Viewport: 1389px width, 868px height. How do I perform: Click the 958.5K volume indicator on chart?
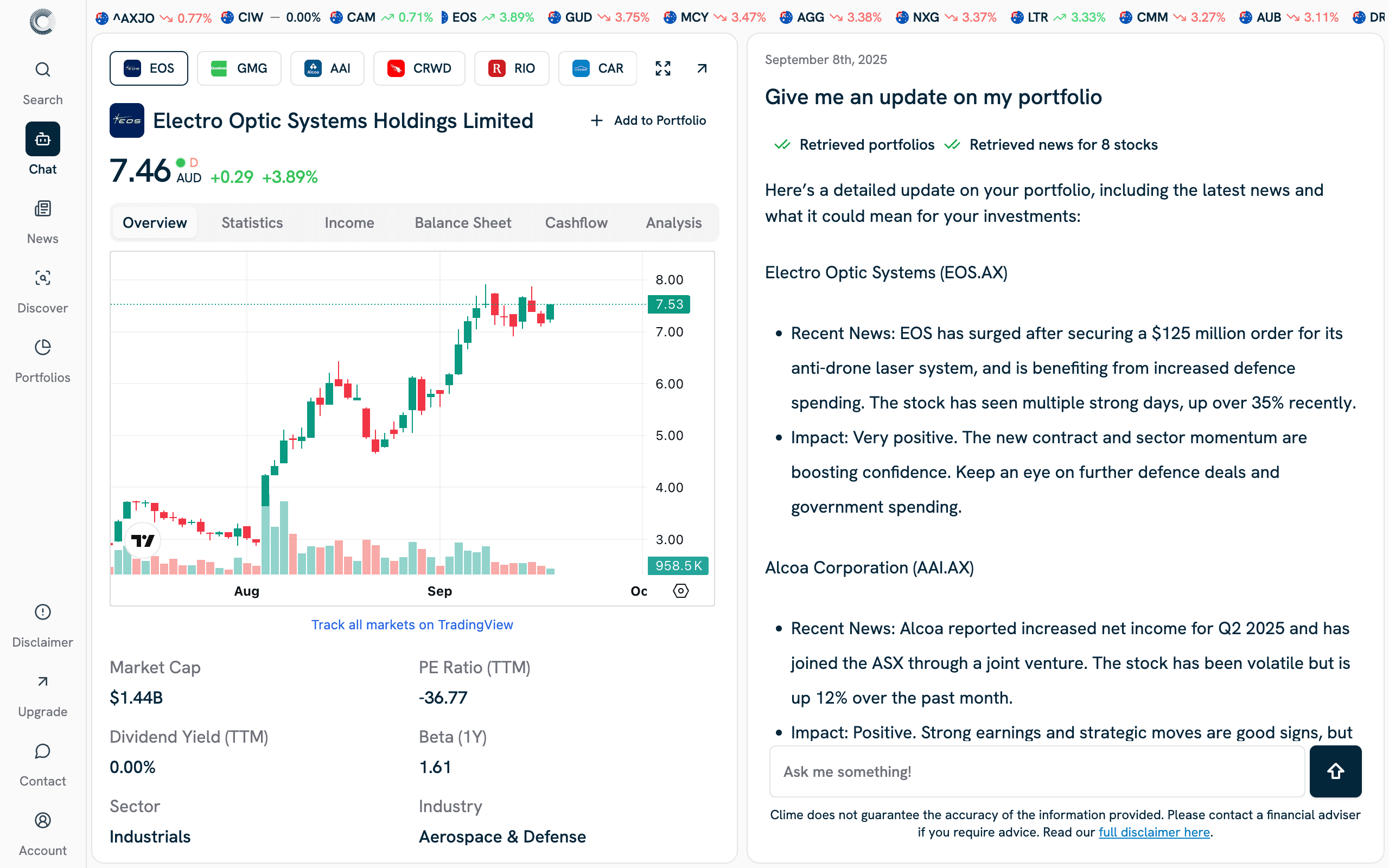pos(678,565)
